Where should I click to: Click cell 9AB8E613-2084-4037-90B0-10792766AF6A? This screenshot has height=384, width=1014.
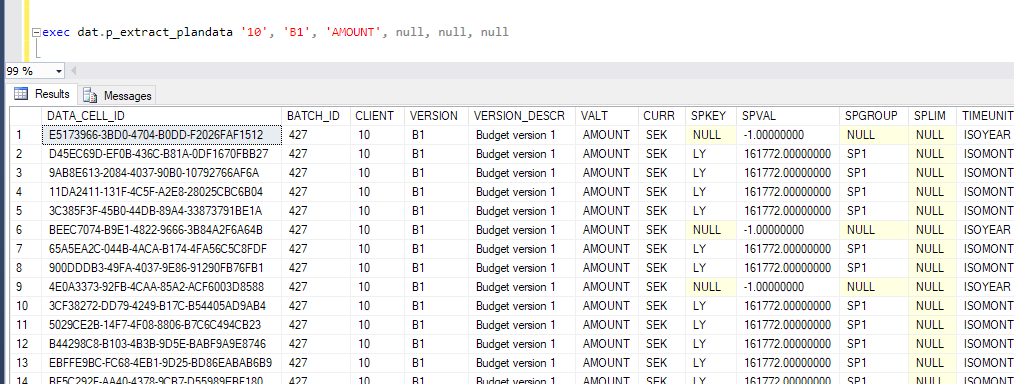162,173
